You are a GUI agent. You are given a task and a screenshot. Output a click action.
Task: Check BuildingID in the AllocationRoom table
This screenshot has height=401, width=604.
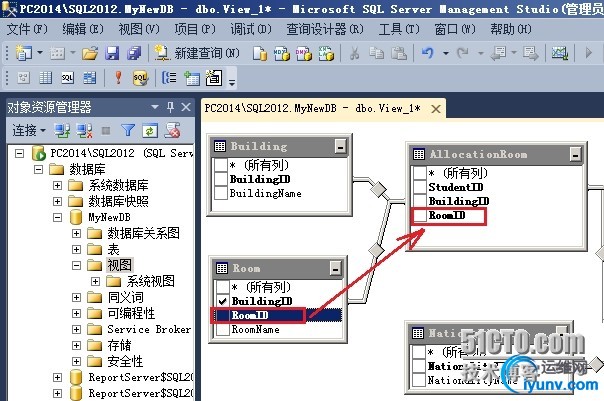coord(419,201)
